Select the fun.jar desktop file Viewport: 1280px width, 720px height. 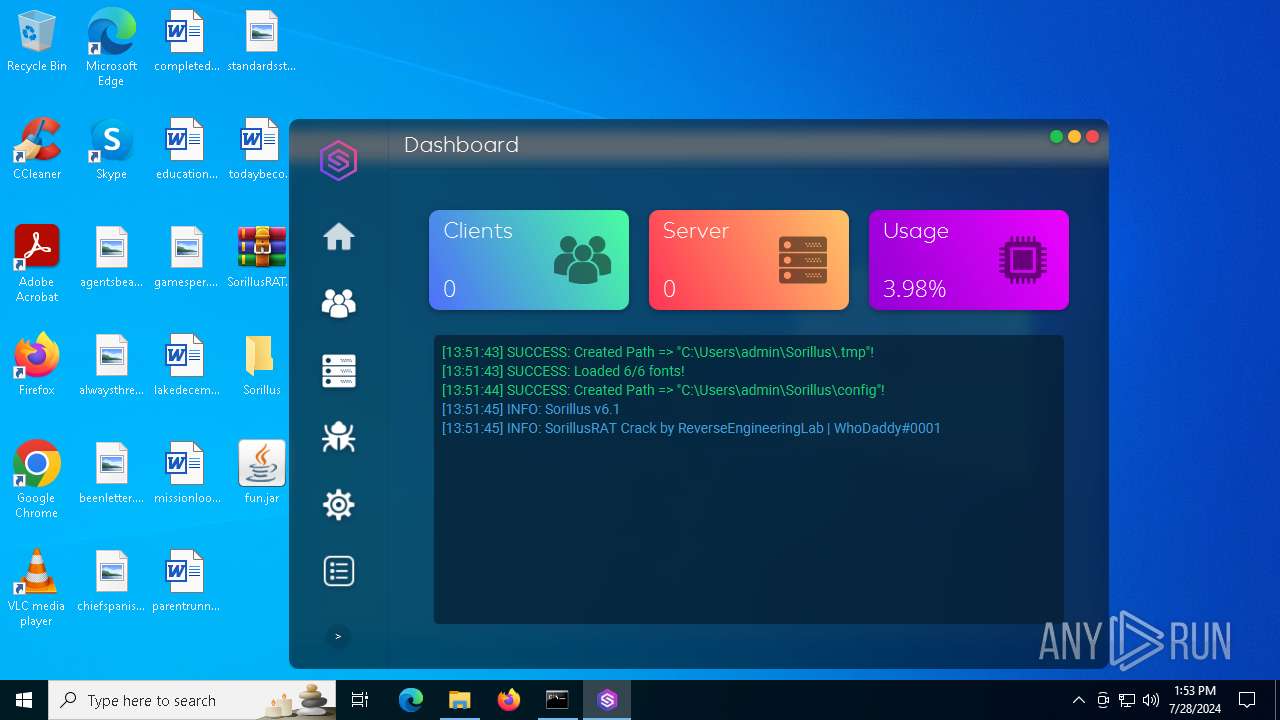coord(262,473)
